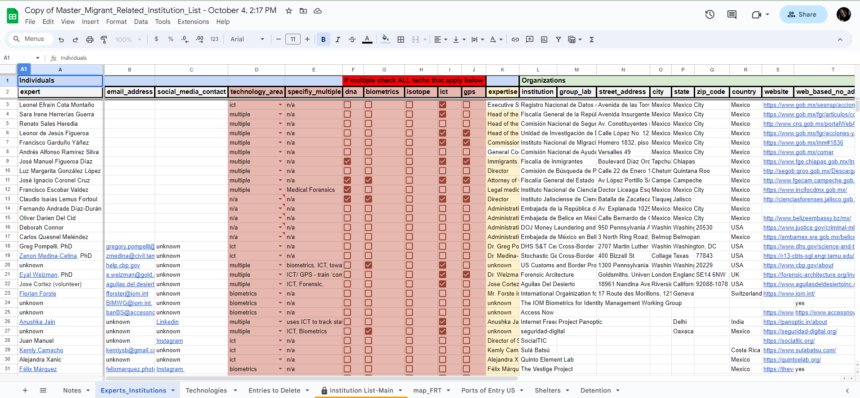860x398 pixels.
Task: Click the Print icon
Action: click(89, 39)
